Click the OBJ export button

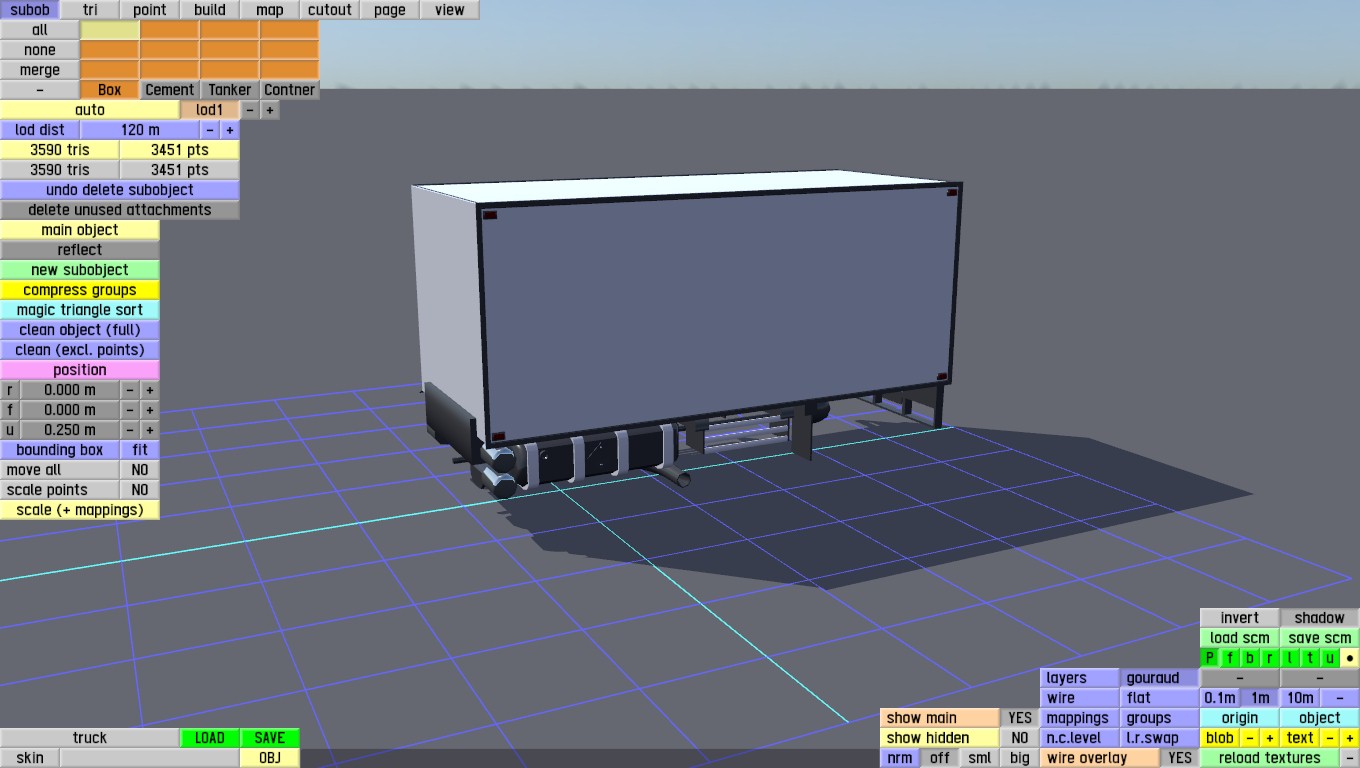point(270,758)
